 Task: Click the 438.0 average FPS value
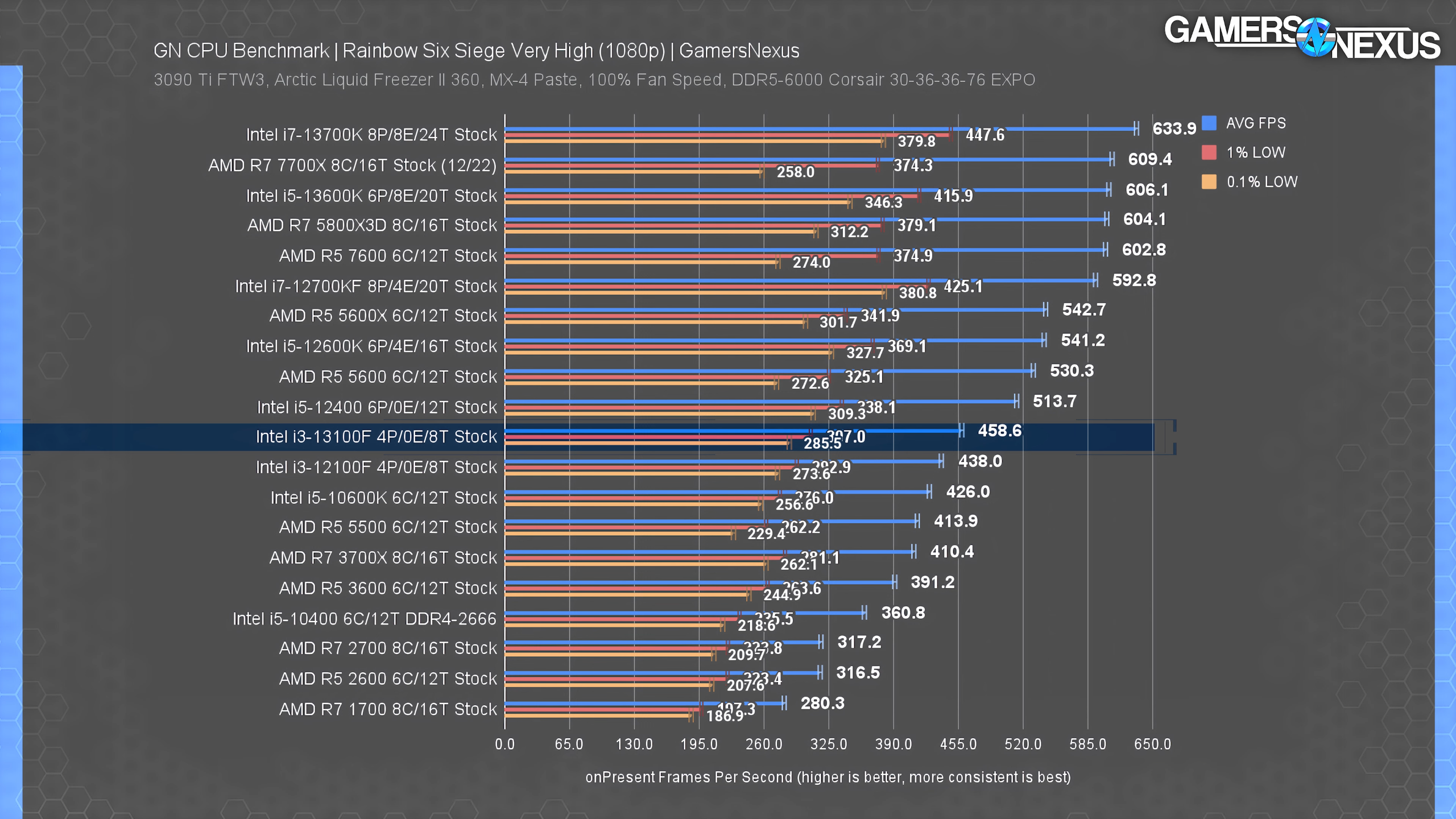(x=980, y=461)
